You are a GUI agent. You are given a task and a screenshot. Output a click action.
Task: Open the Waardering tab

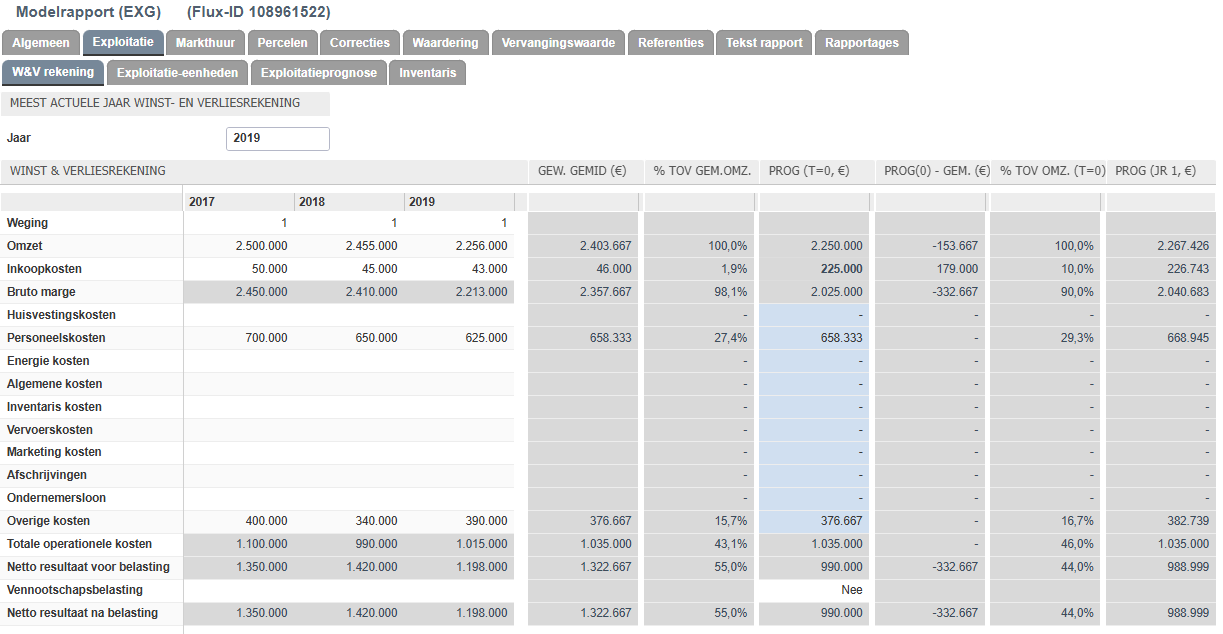click(x=446, y=43)
